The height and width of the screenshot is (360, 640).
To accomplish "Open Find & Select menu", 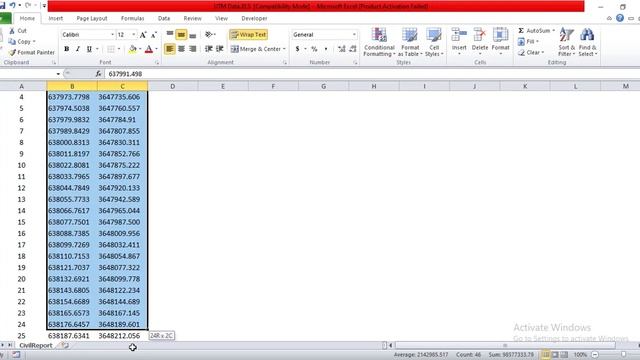I will pos(587,42).
